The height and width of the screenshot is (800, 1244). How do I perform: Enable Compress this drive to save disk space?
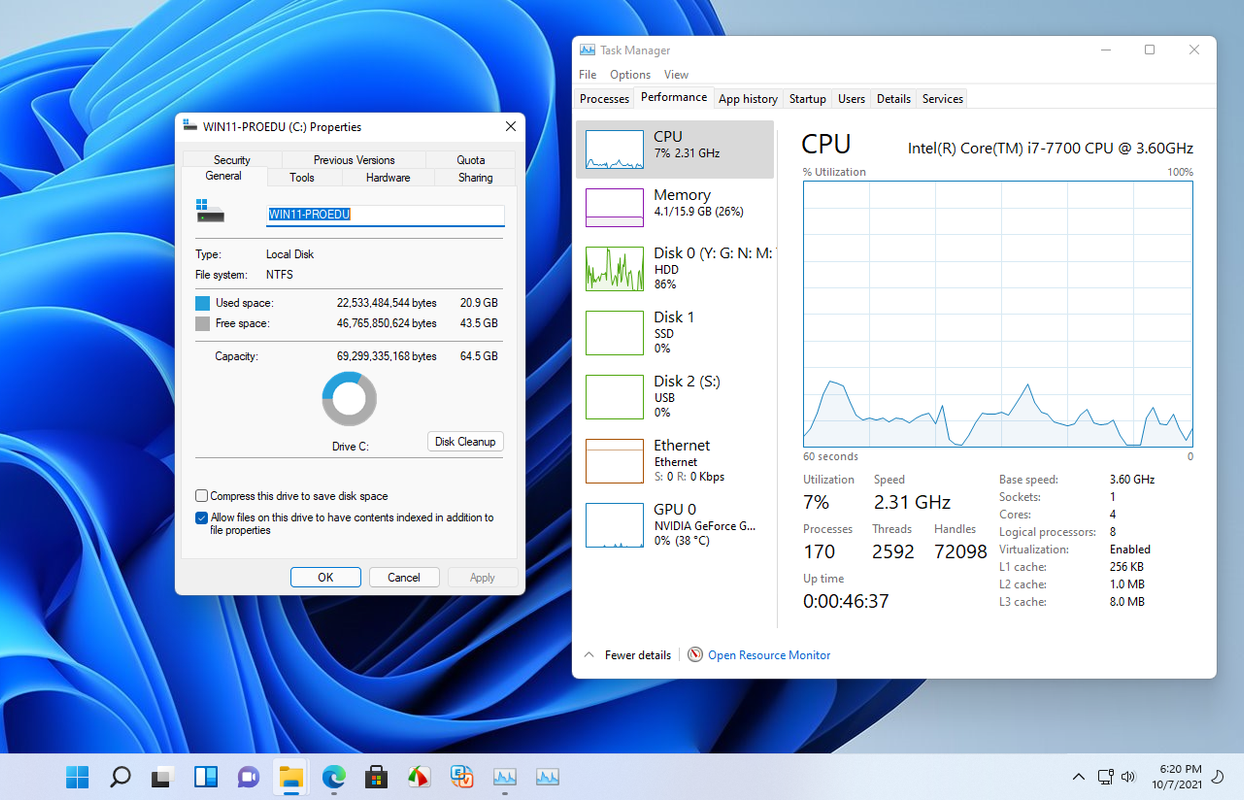[x=202, y=496]
